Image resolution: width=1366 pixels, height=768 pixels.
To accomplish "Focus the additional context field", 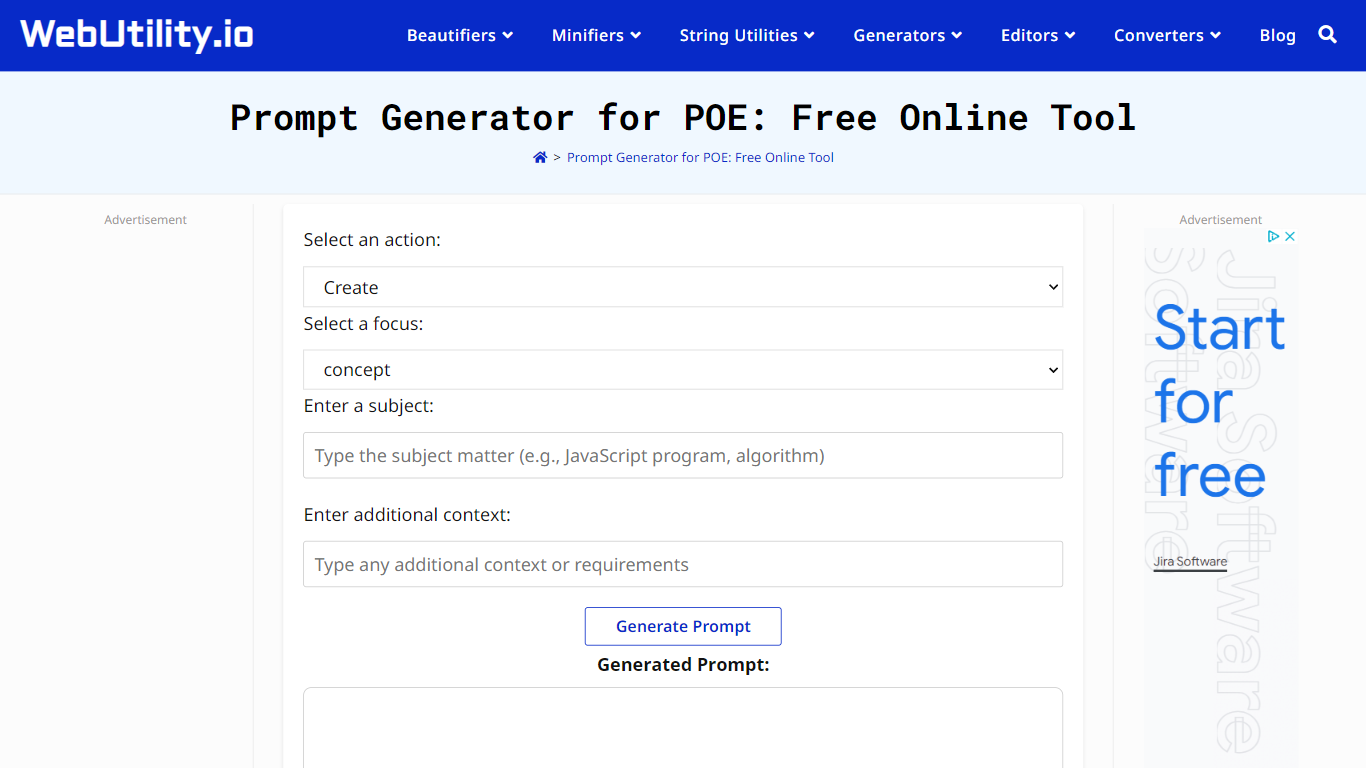I will pyautogui.click(x=682, y=565).
